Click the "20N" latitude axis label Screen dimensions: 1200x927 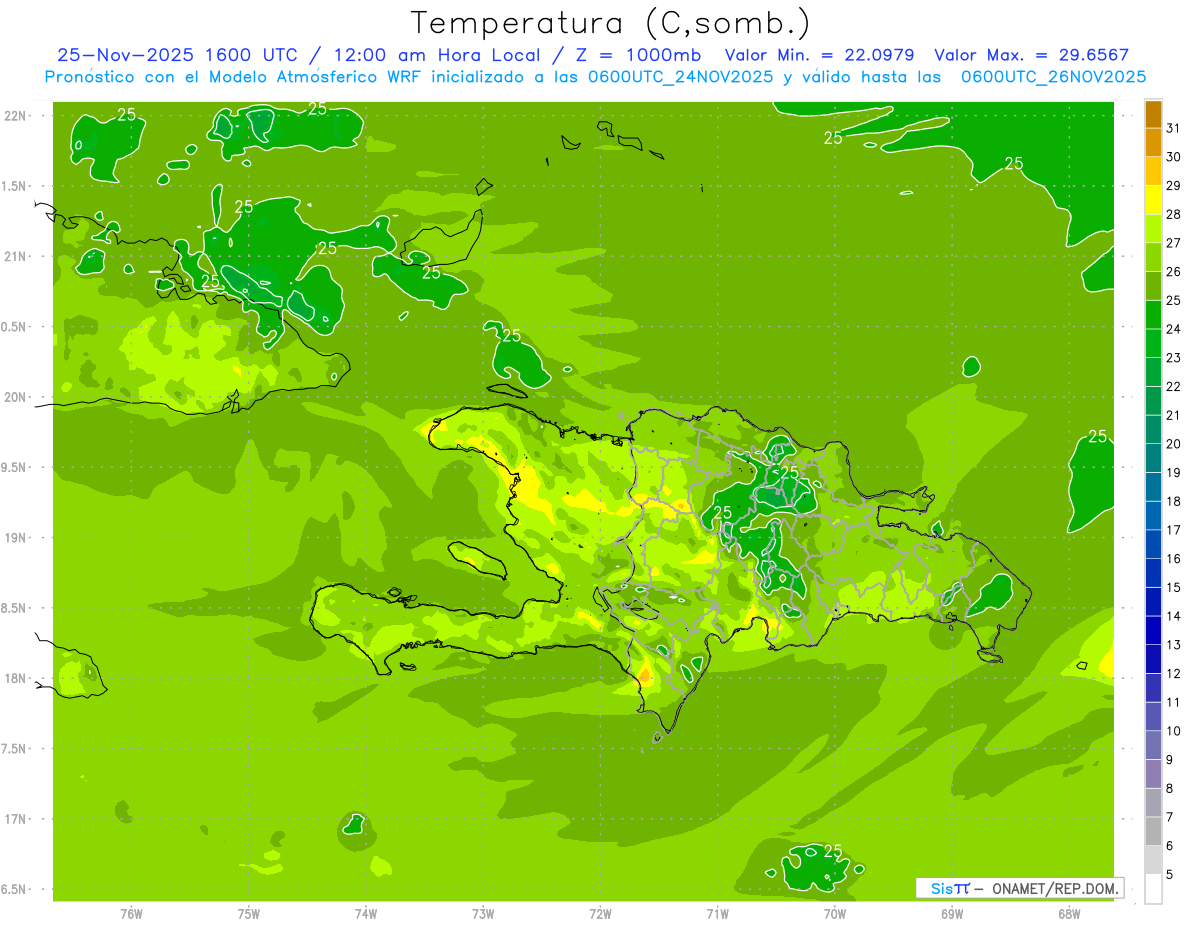pyautogui.click(x=15, y=397)
